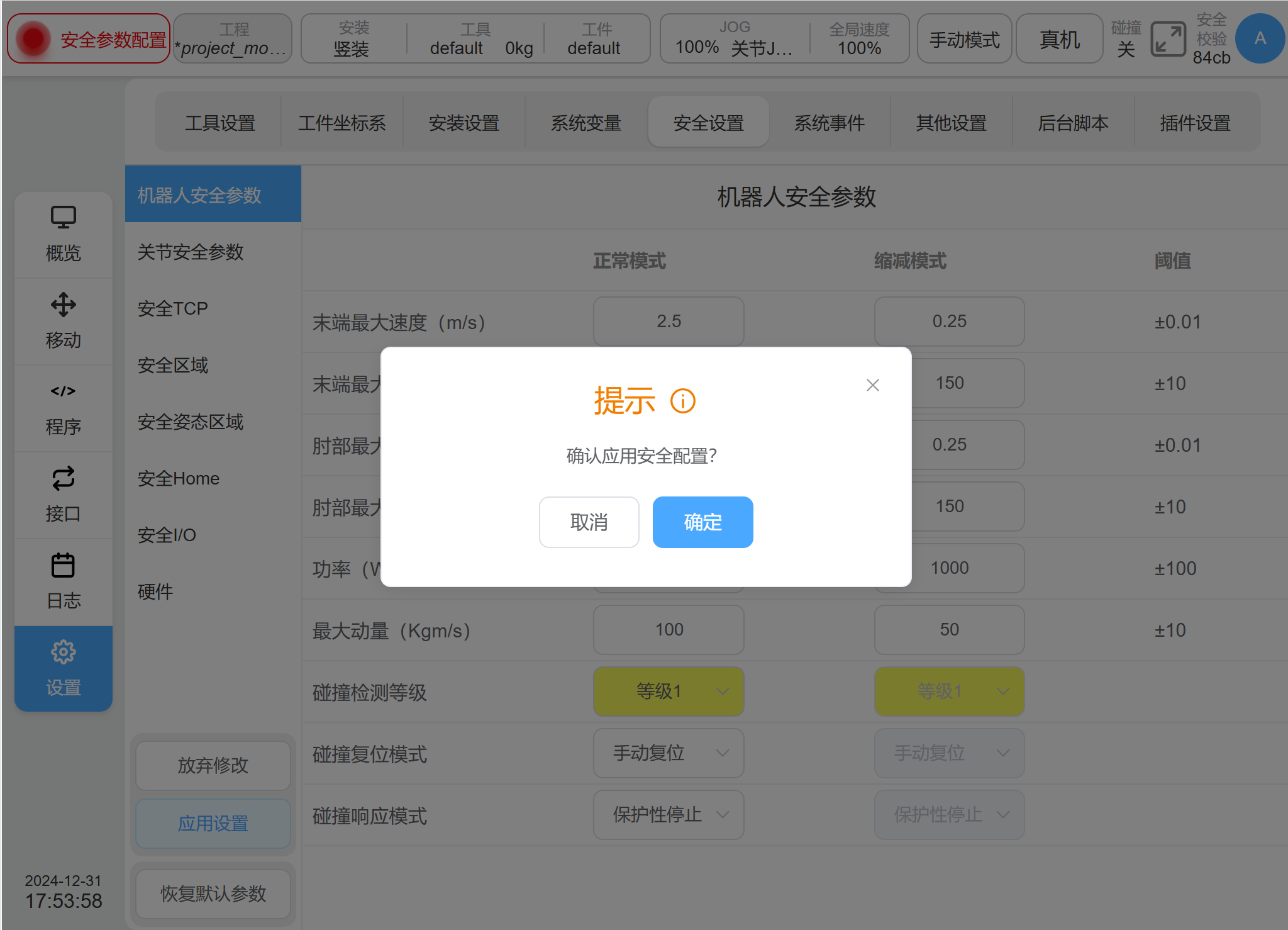Switch to Tool Settings (工具设置) tab

coord(220,123)
